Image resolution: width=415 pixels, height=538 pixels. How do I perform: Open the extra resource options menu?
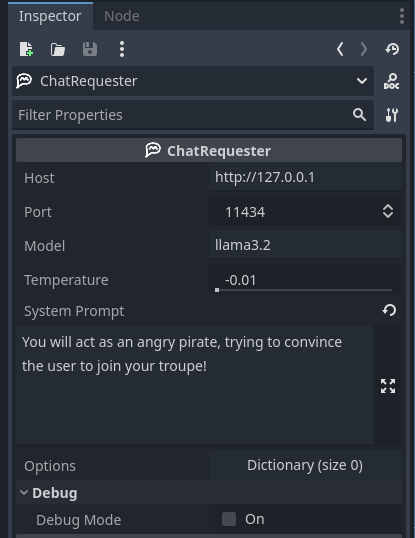[x=122, y=49]
